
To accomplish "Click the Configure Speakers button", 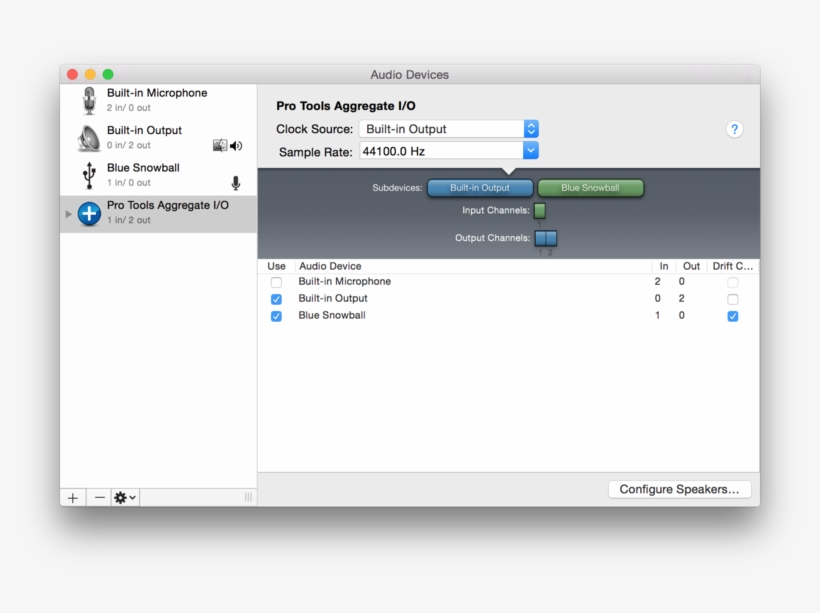I will click(679, 489).
